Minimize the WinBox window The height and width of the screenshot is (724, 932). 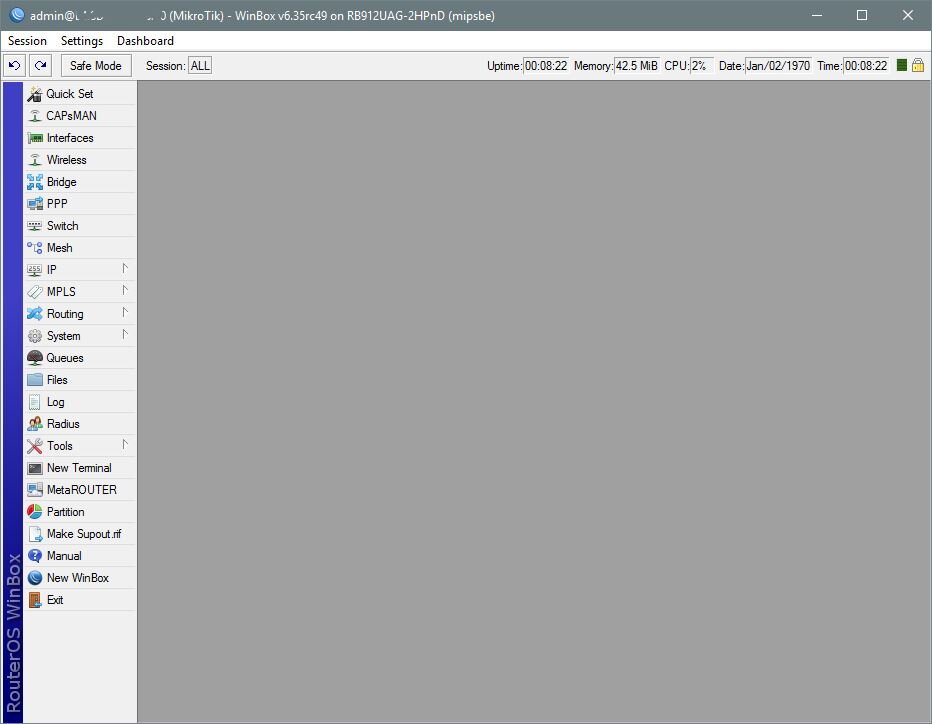coord(817,15)
